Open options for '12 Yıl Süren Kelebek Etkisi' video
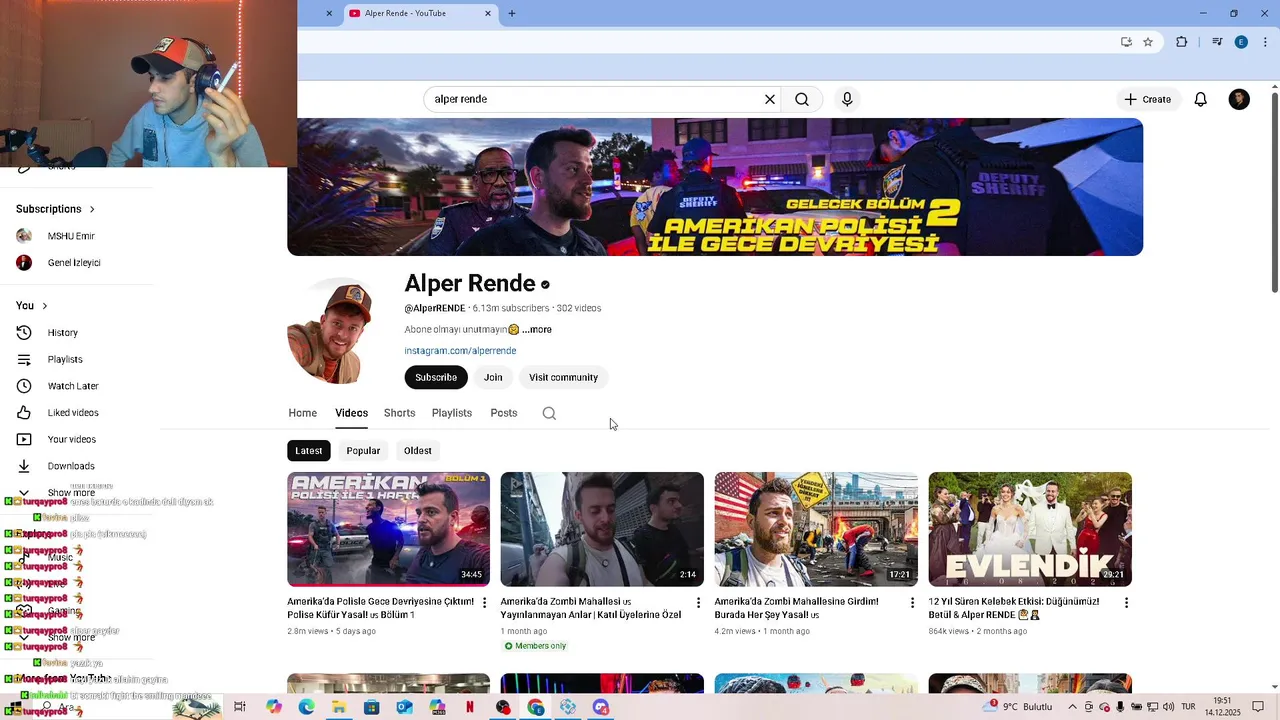 1126,603
